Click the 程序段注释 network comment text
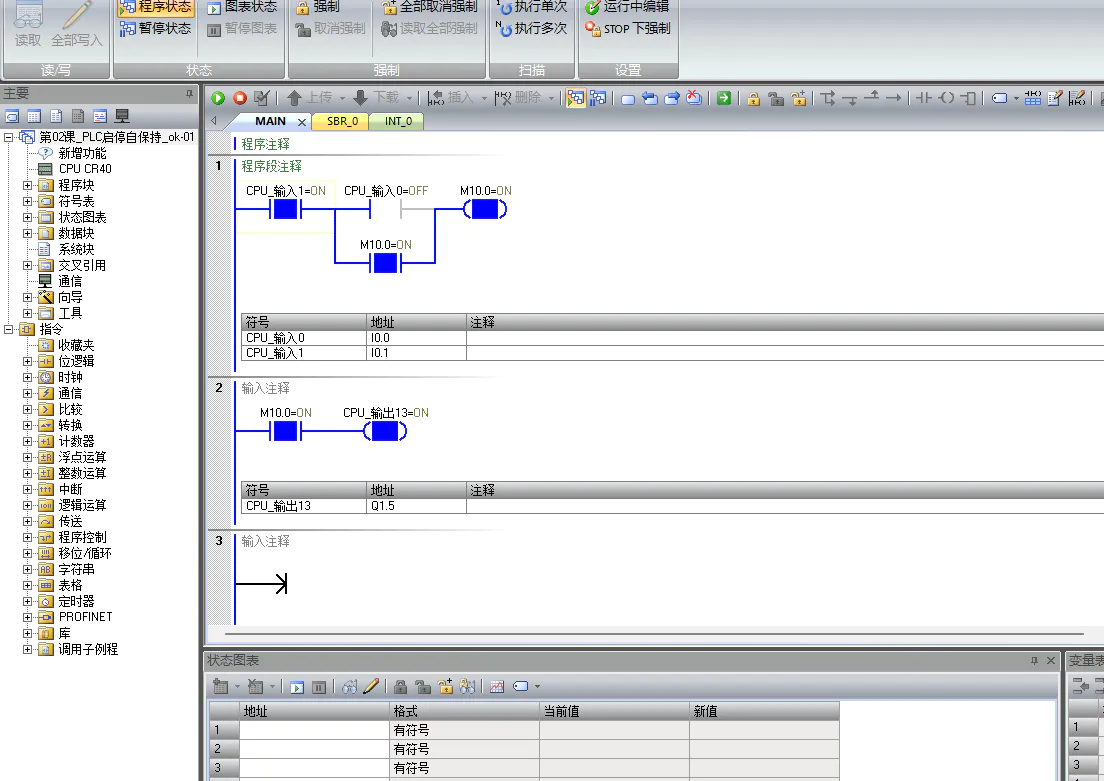Image resolution: width=1104 pixels, height=781 pixels. 271,166
